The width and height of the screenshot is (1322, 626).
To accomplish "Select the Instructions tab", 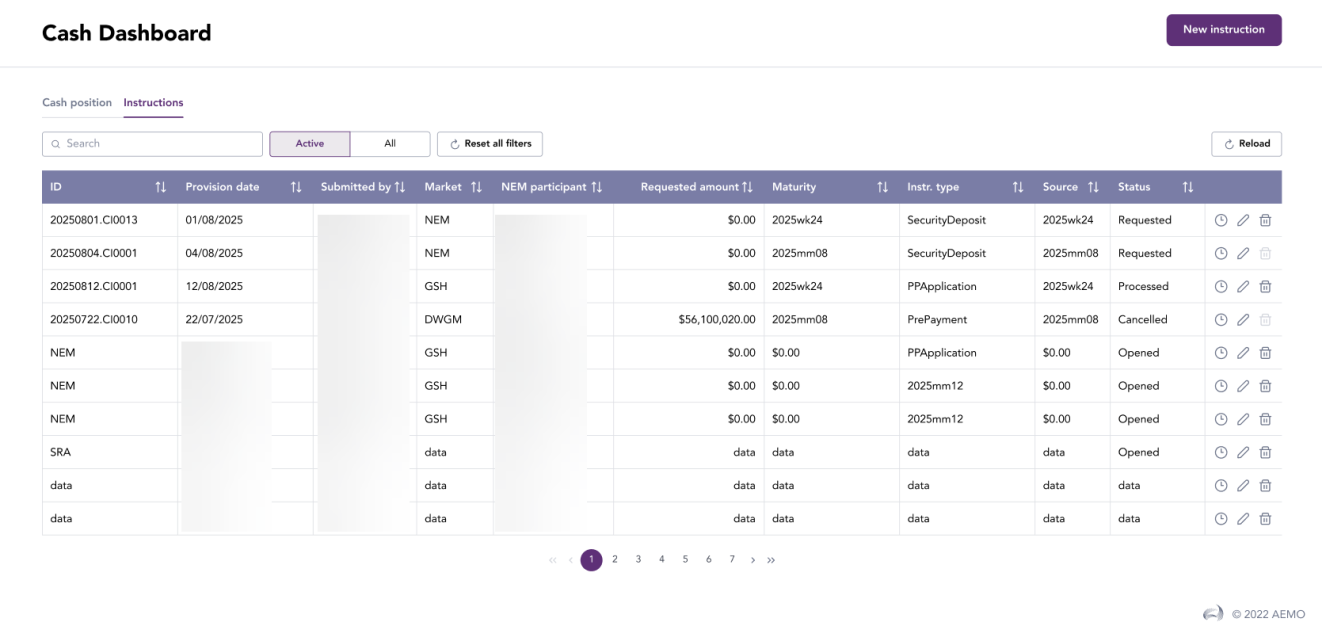I will [153, 103].
